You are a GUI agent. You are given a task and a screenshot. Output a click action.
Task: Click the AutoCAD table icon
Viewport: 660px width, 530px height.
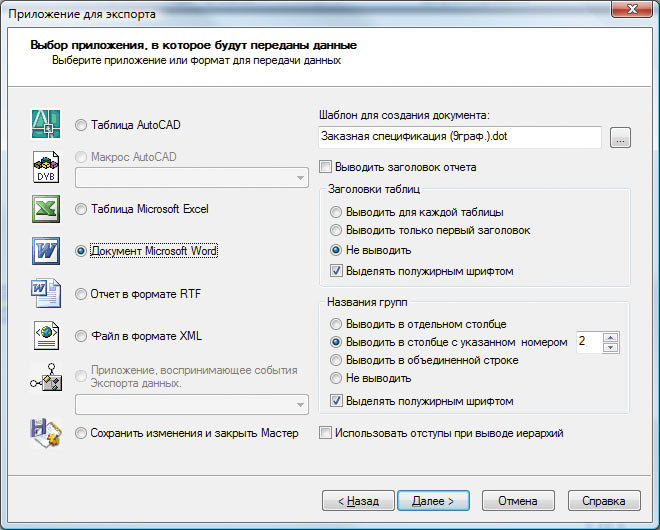click(47, 125)
